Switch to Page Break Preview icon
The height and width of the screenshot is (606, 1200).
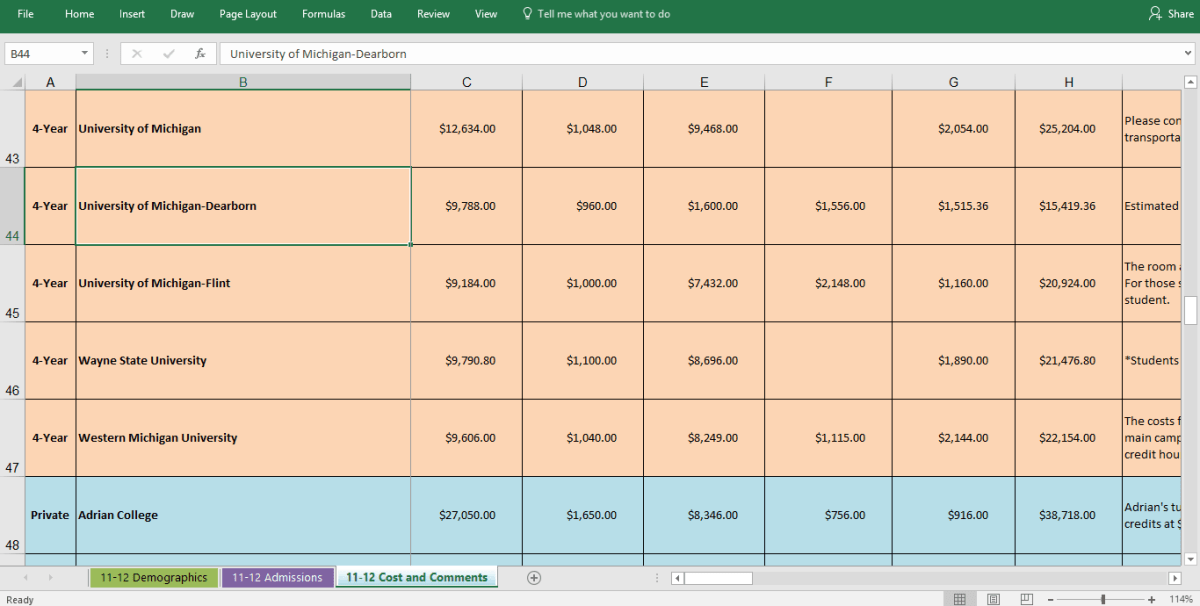point(1026,599)
